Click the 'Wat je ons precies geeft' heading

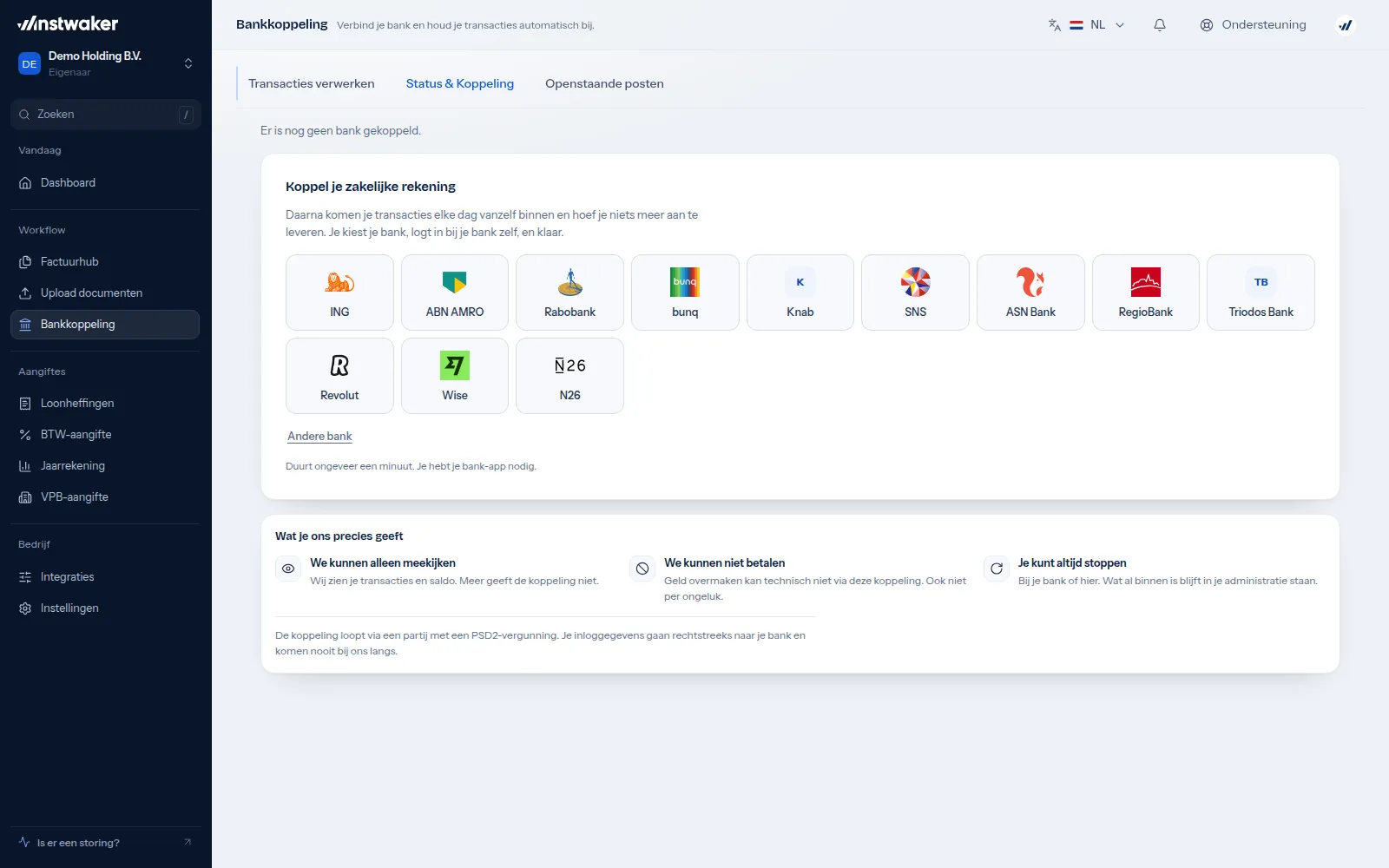[x=339, y=536]
